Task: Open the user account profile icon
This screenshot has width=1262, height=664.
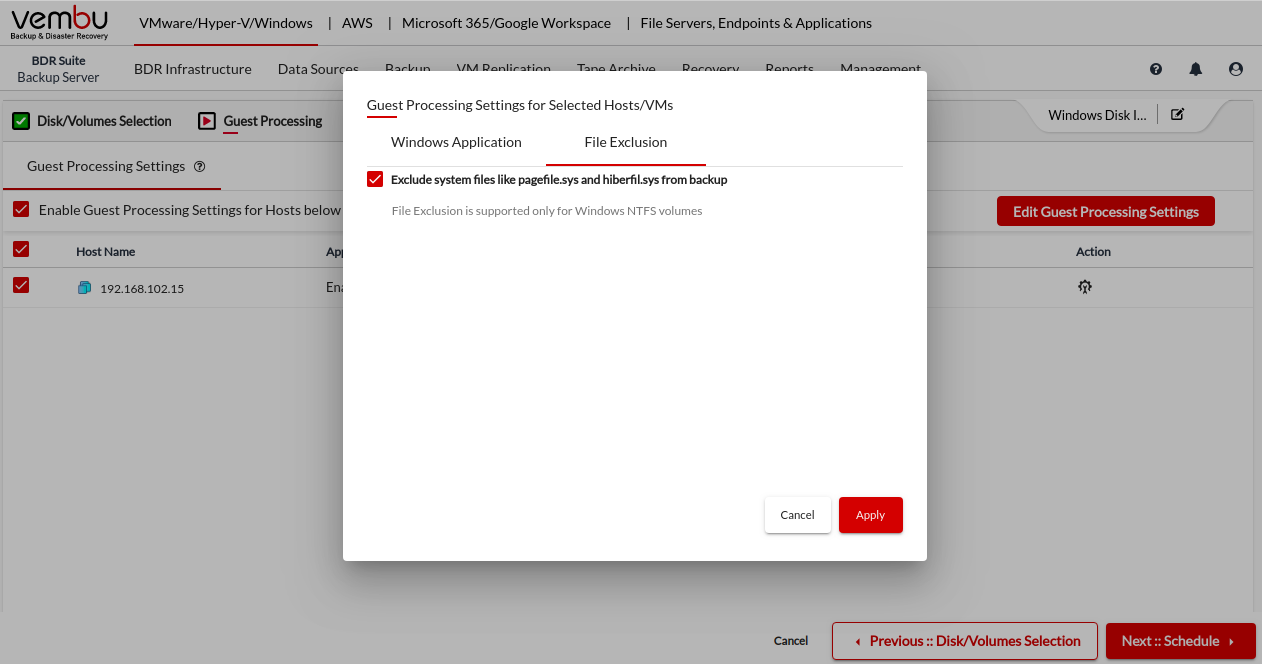Action: pos(1236,69)
